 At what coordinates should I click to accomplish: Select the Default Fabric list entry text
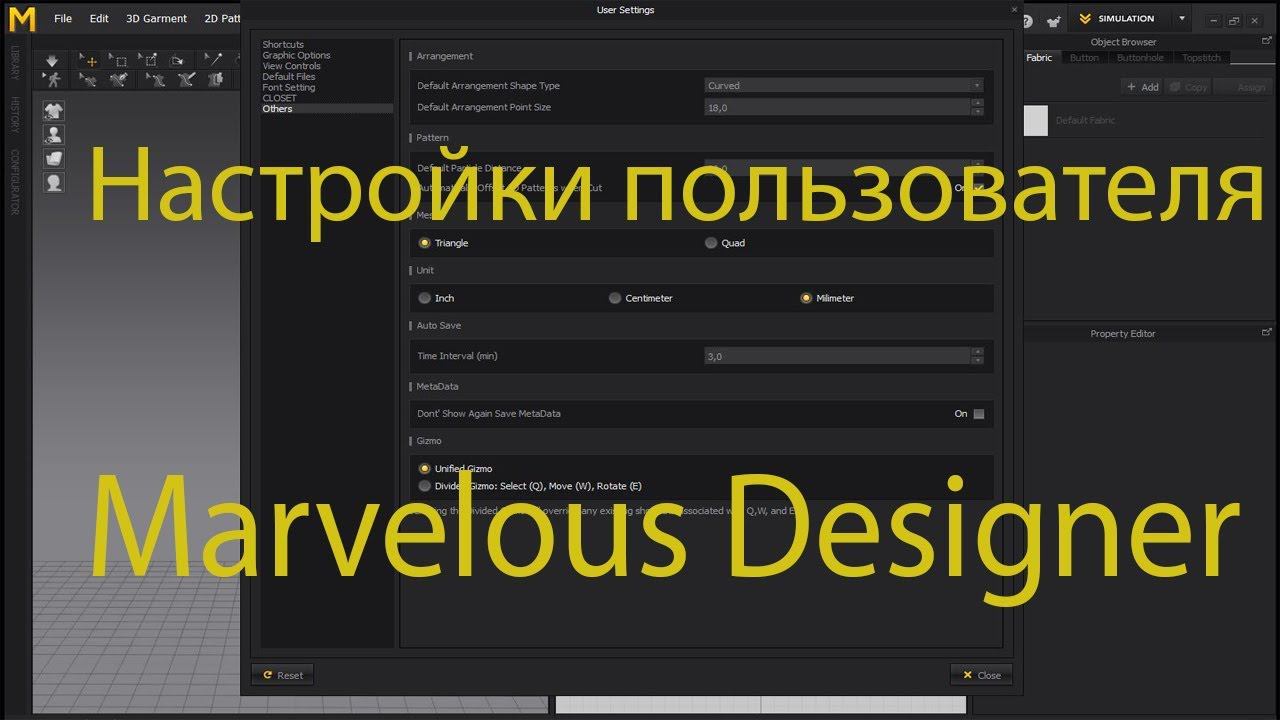coord(1085,121)
